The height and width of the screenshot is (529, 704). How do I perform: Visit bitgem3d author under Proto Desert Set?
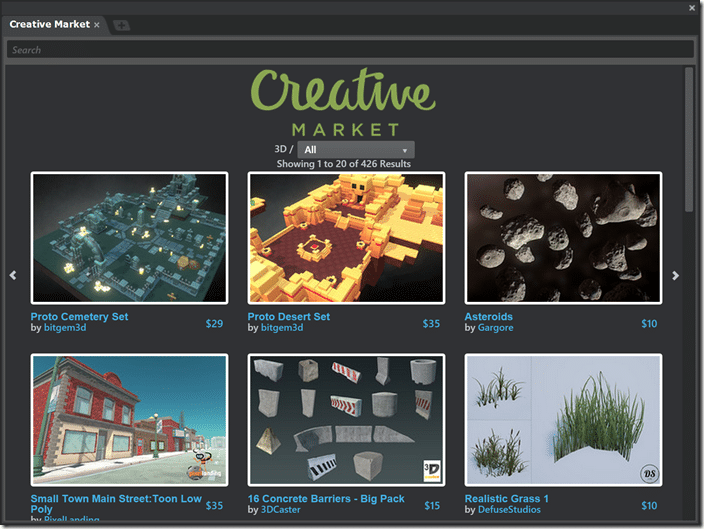click(282, 328)
